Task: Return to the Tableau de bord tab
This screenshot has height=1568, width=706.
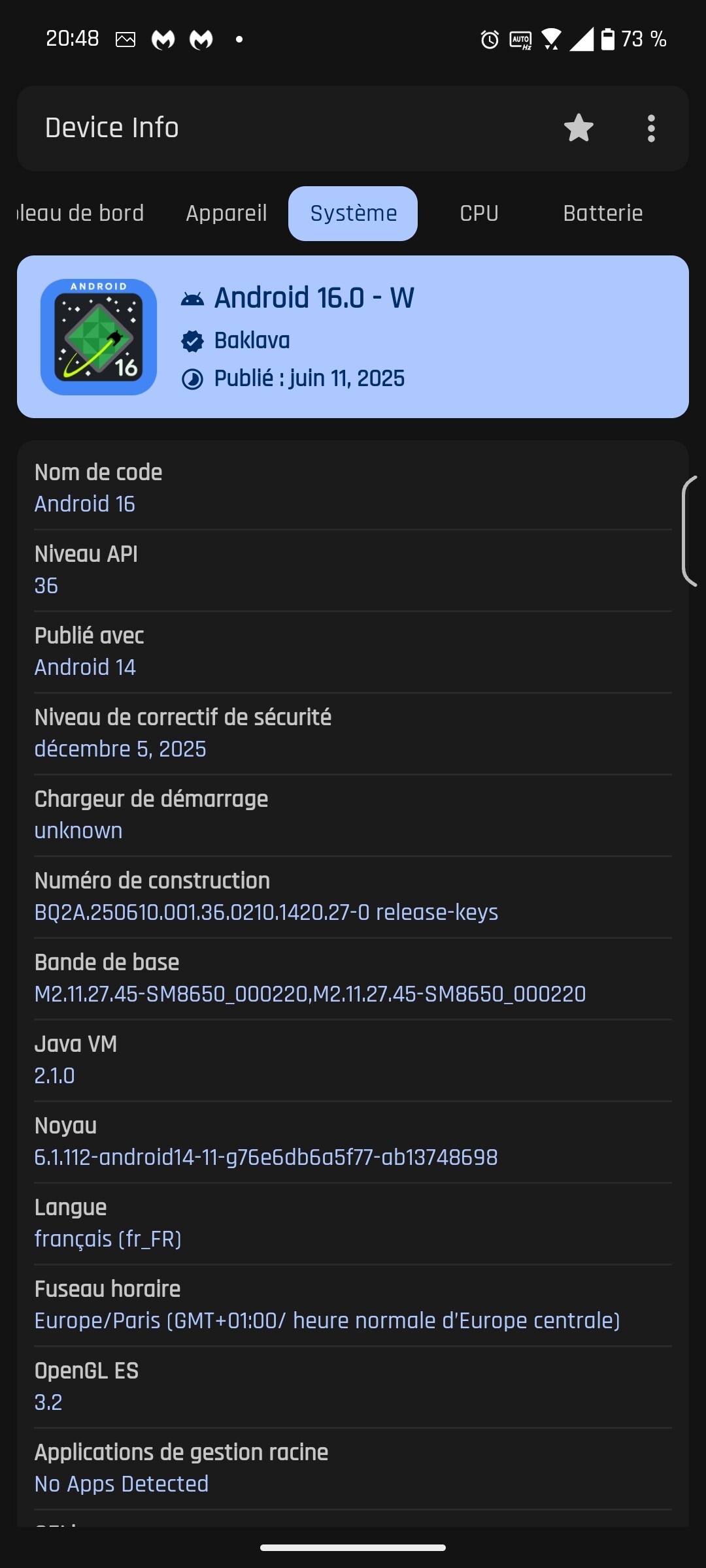Action: pos(80,214)
